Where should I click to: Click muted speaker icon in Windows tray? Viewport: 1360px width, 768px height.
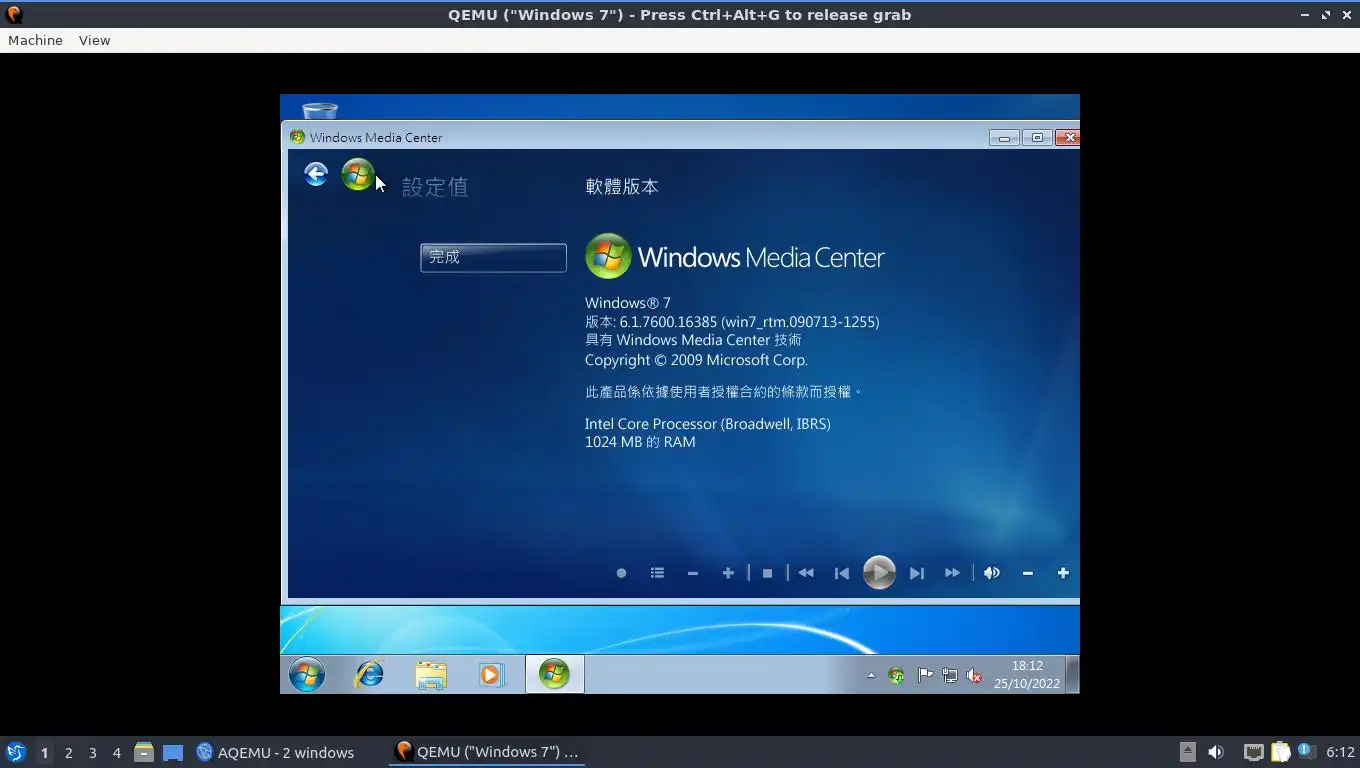tap(975, 676)
